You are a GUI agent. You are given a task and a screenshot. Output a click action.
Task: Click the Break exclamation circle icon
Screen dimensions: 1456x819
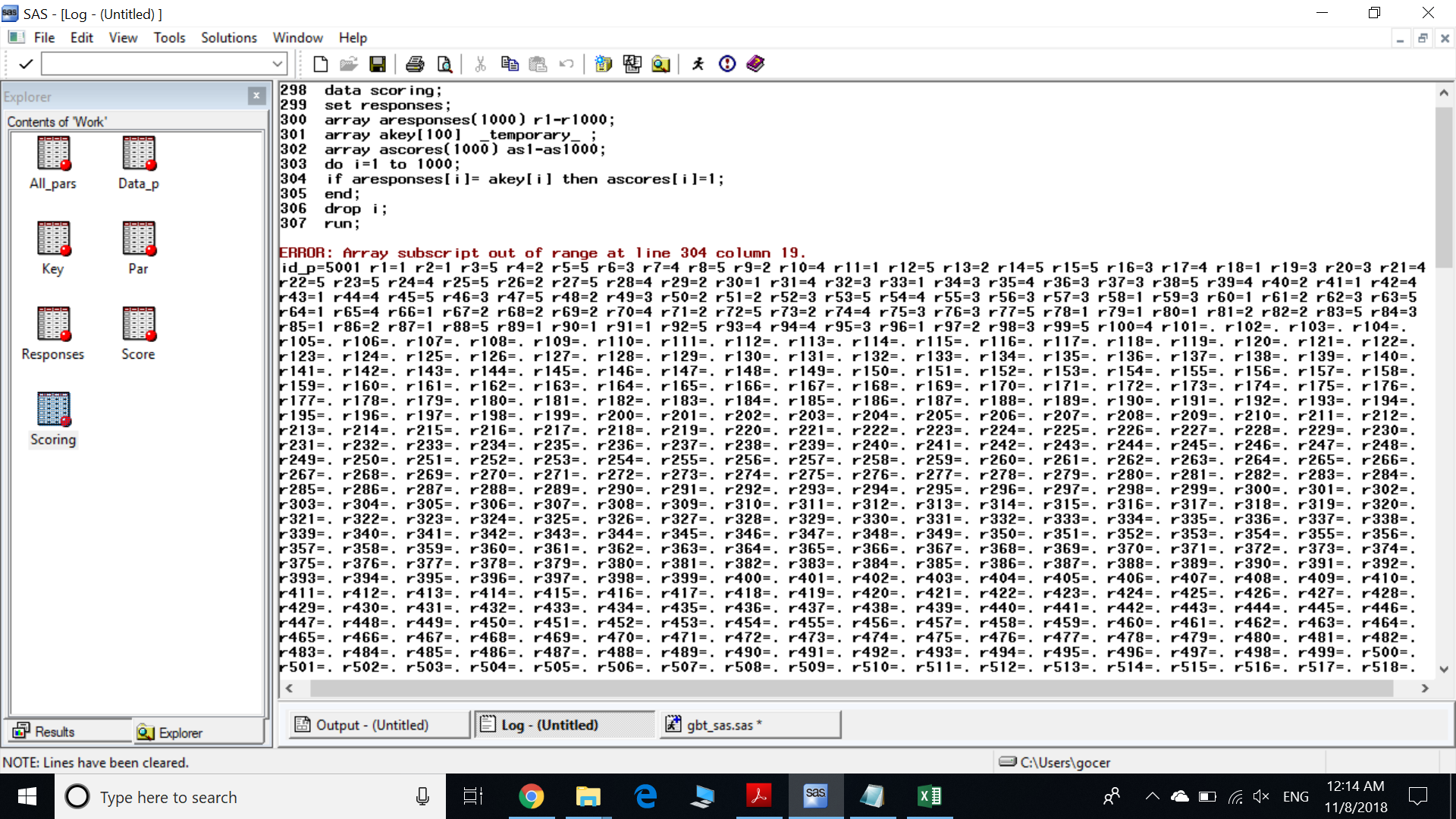[x=727, y=64]
